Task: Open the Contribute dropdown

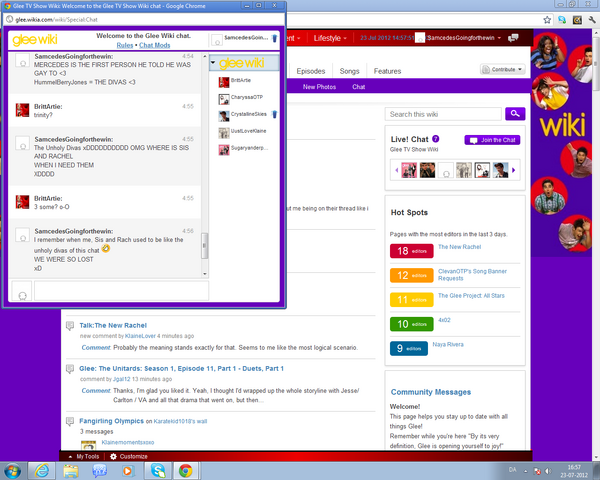Action: (503, 69)
